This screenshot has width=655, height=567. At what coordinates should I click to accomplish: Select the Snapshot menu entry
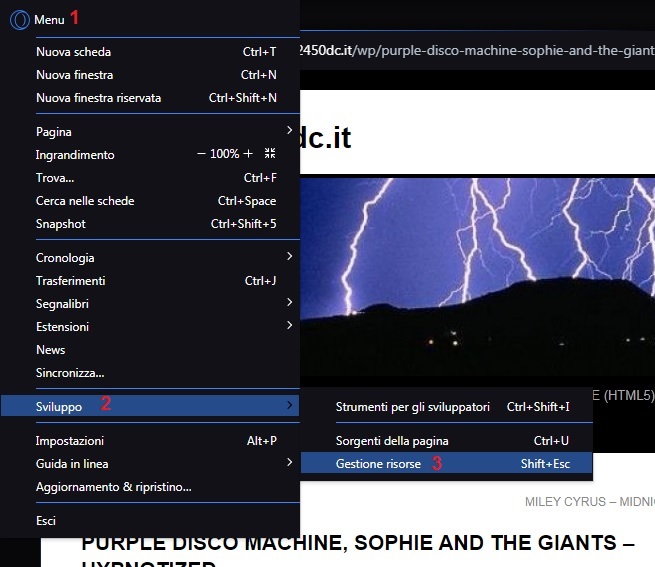[150, 224]
